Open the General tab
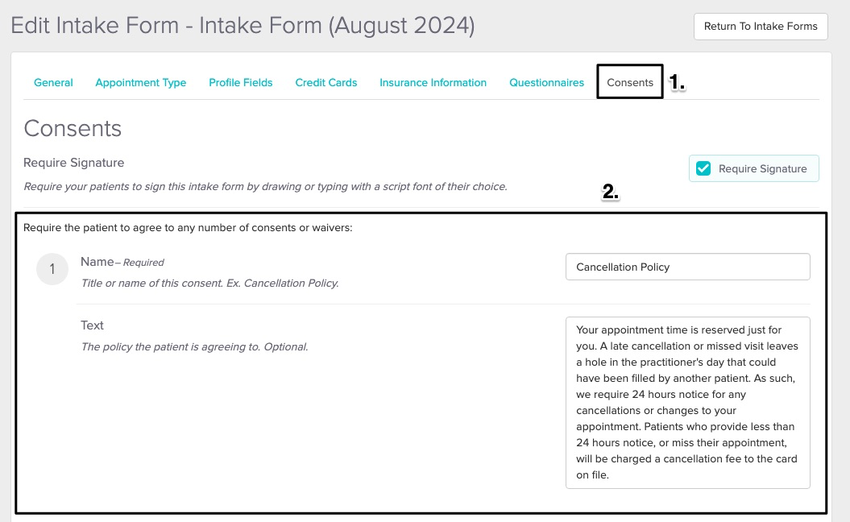 tap(53, 82)
